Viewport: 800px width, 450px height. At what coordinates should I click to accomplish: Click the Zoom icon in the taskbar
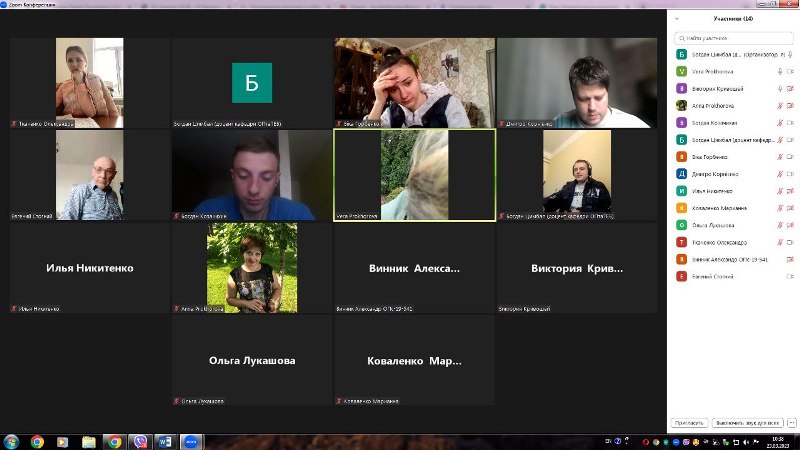(191, 441)
